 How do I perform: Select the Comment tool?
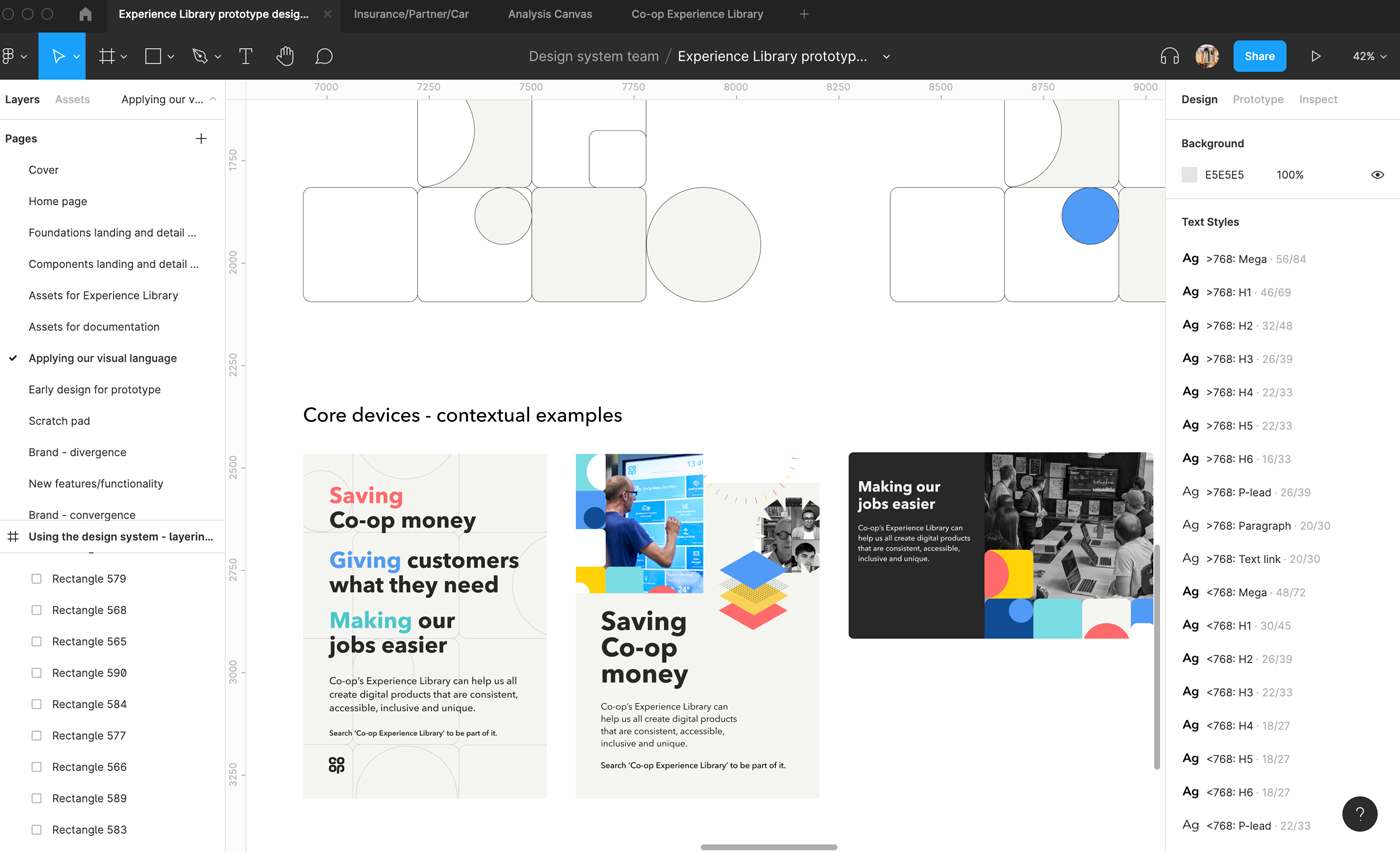(324, 56)
